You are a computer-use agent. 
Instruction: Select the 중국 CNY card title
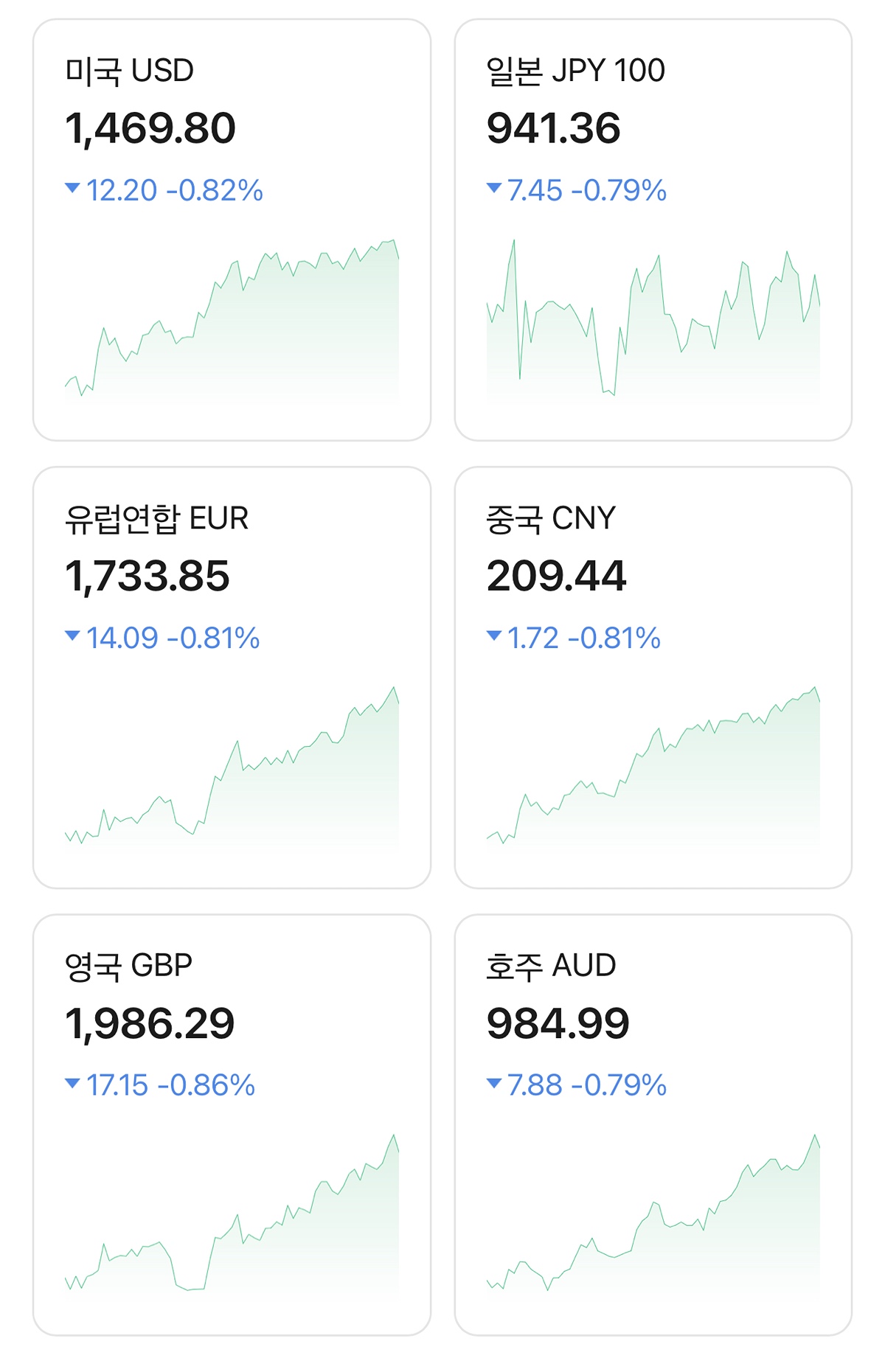pyautogui.click(x=550, y=519)
